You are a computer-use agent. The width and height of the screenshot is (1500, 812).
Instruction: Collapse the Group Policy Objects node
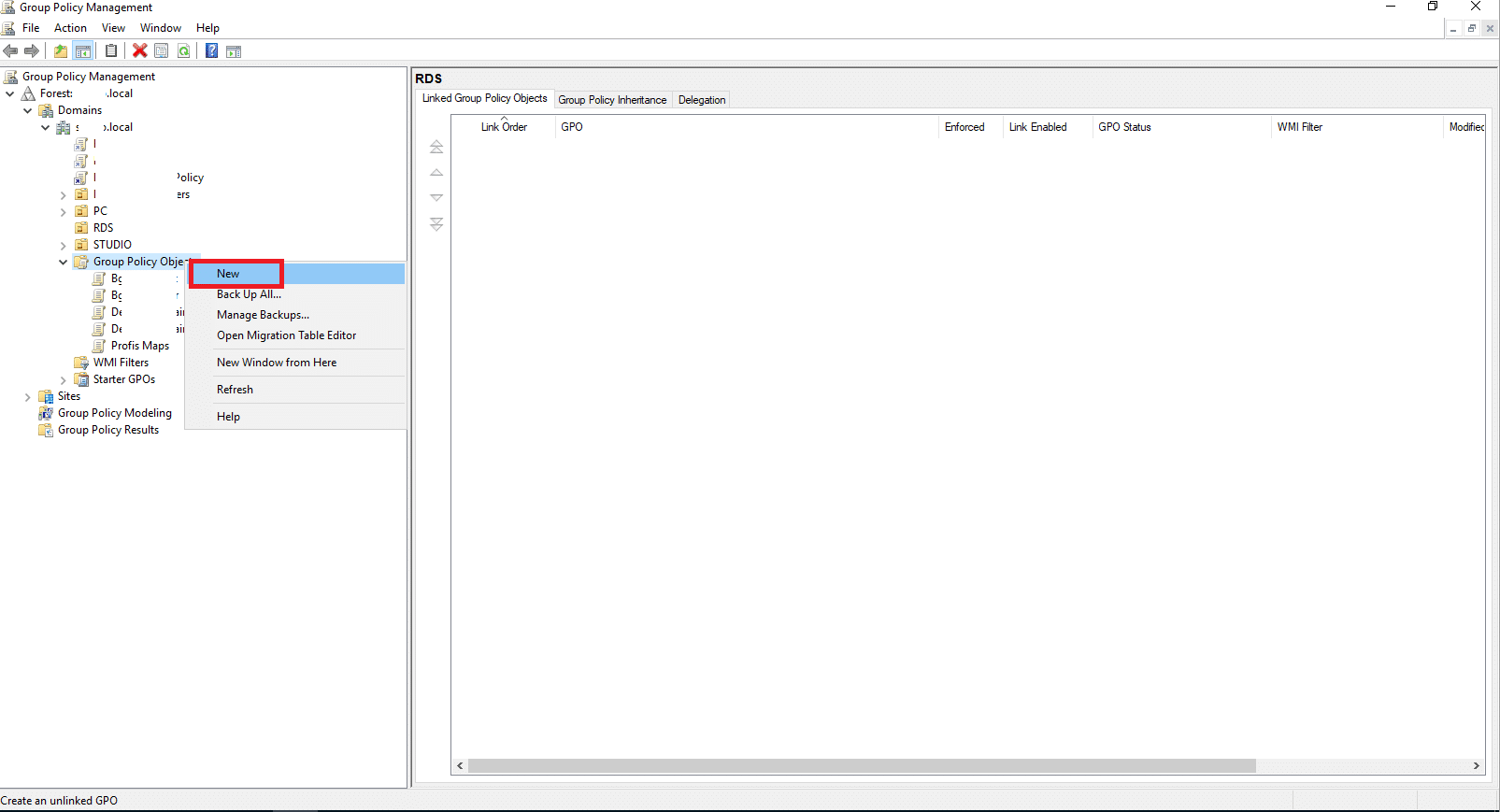tap(64, 263)
